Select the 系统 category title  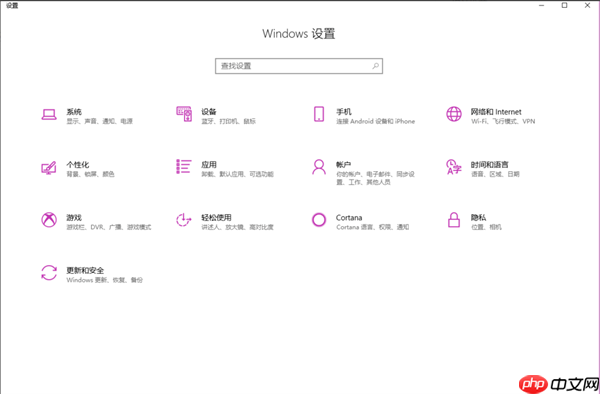74,112
